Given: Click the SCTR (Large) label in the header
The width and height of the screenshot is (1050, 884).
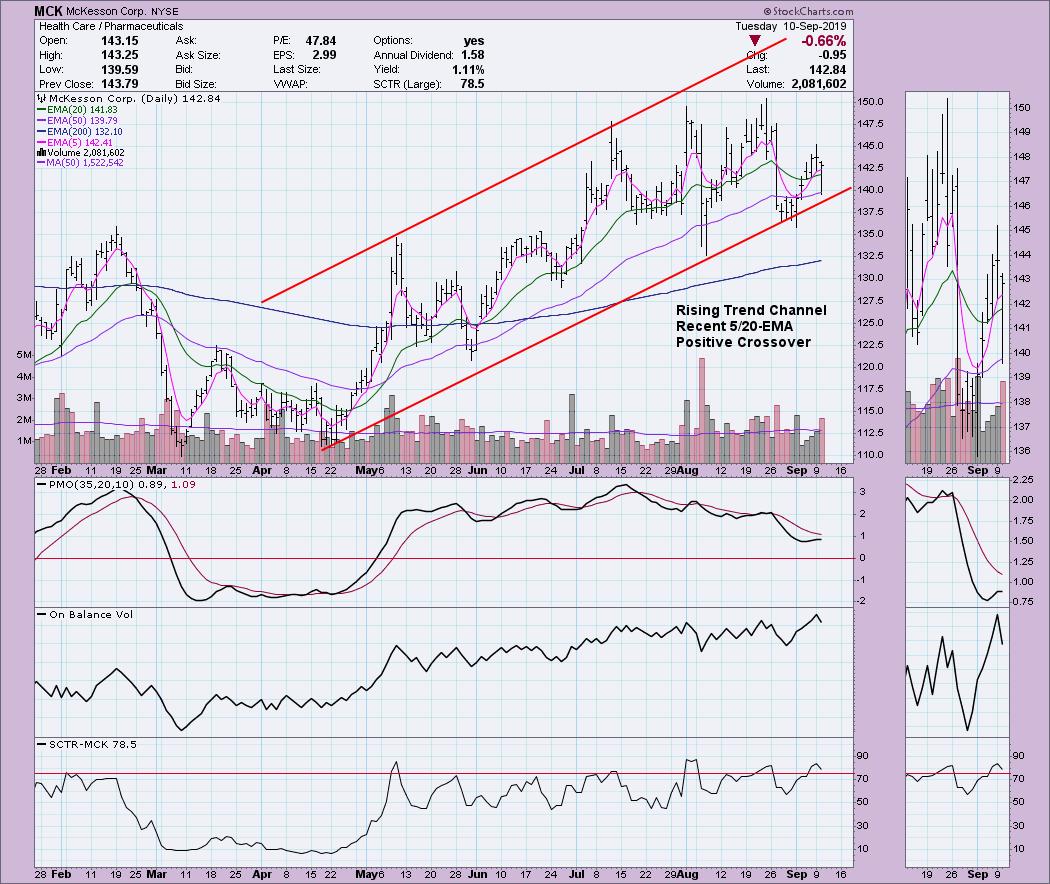Looking at the screenshot, I should coord(407,84).
